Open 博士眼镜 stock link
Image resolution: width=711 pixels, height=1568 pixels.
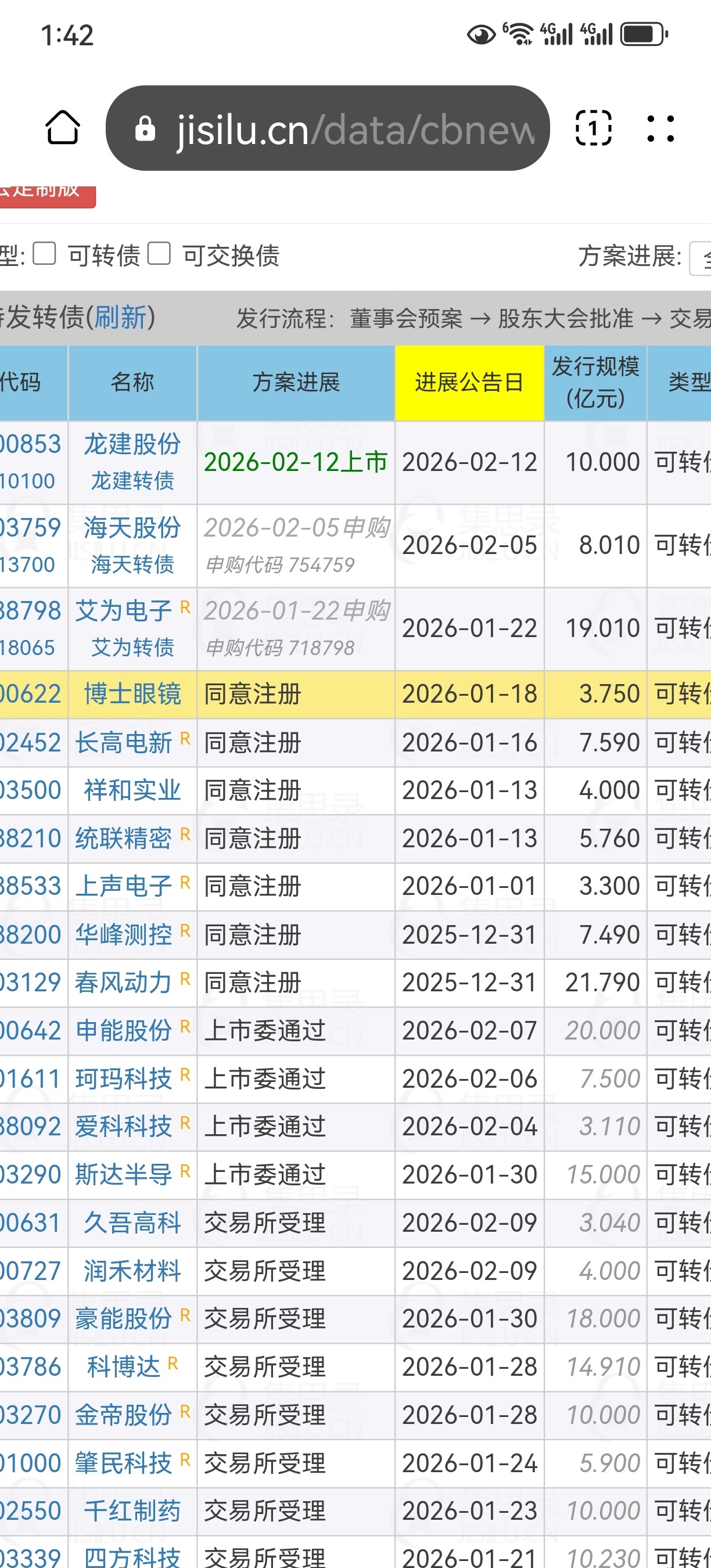tap(132, 695)
